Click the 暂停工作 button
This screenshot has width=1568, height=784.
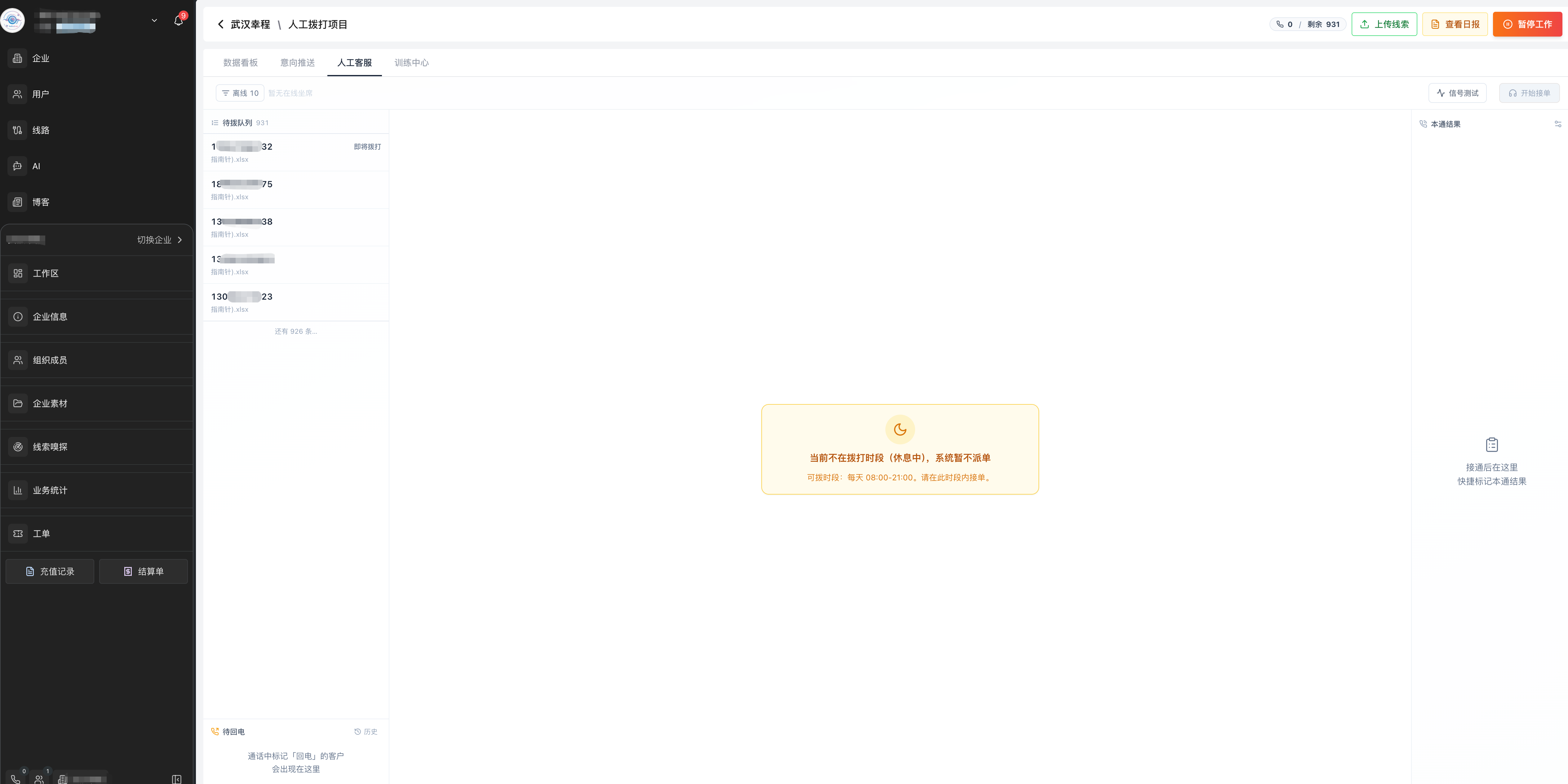[1527, 24]
